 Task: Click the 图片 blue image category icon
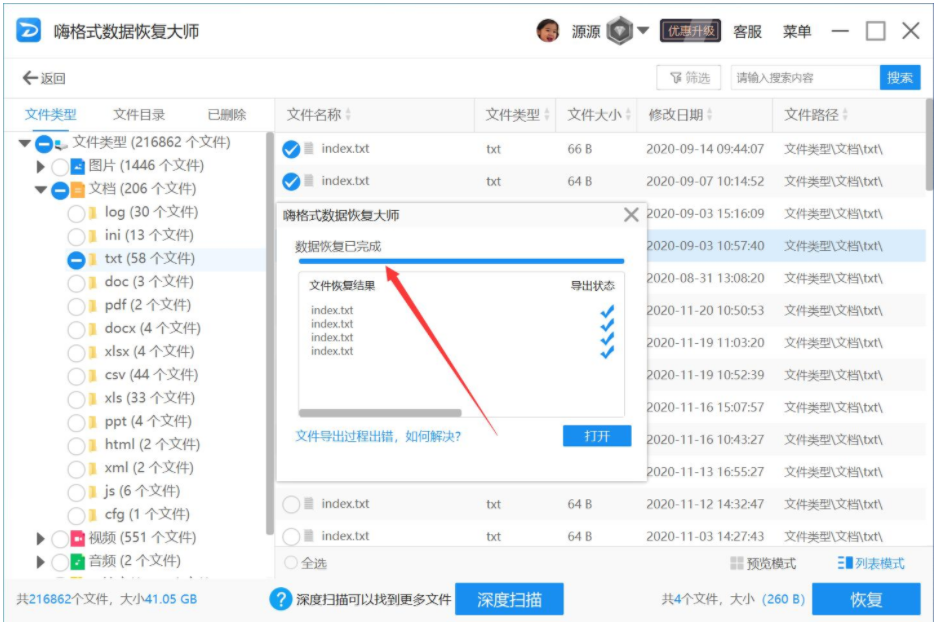tap(78, 166)
